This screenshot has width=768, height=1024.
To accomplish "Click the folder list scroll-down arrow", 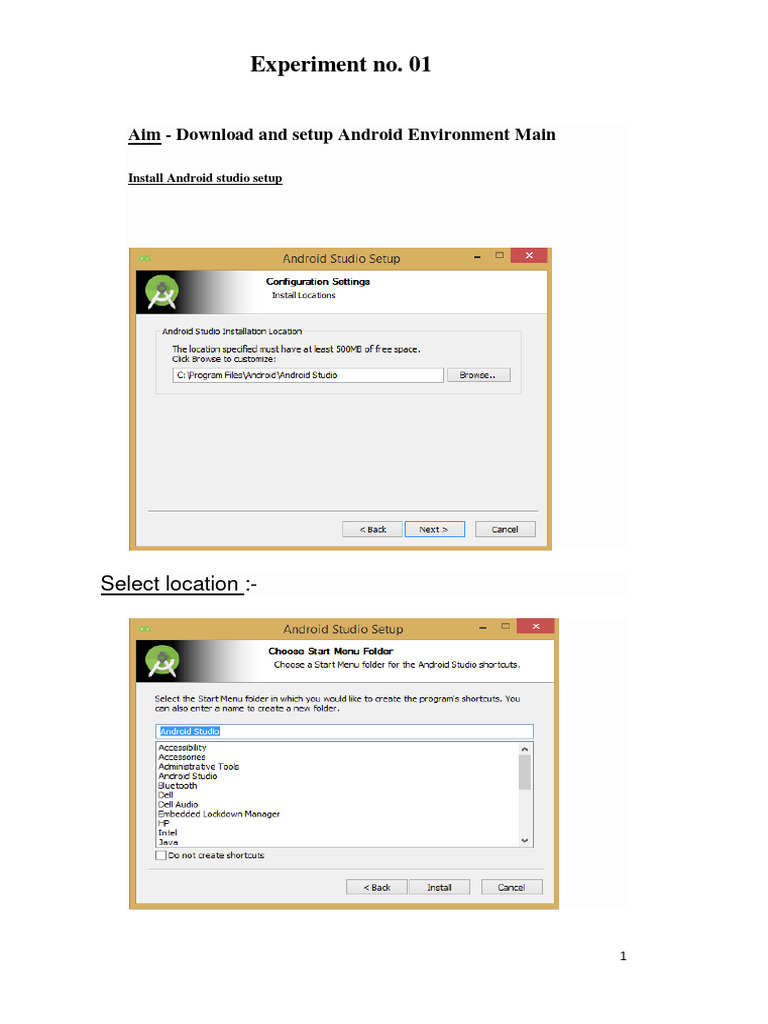I will 524,841.
